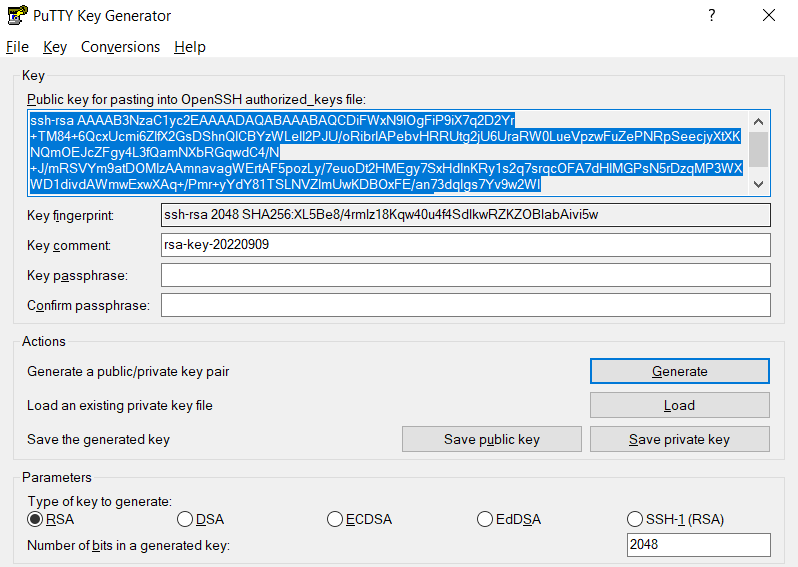Focus the Confirm passphrase field
798x567 pixels.
pos(466,305)
